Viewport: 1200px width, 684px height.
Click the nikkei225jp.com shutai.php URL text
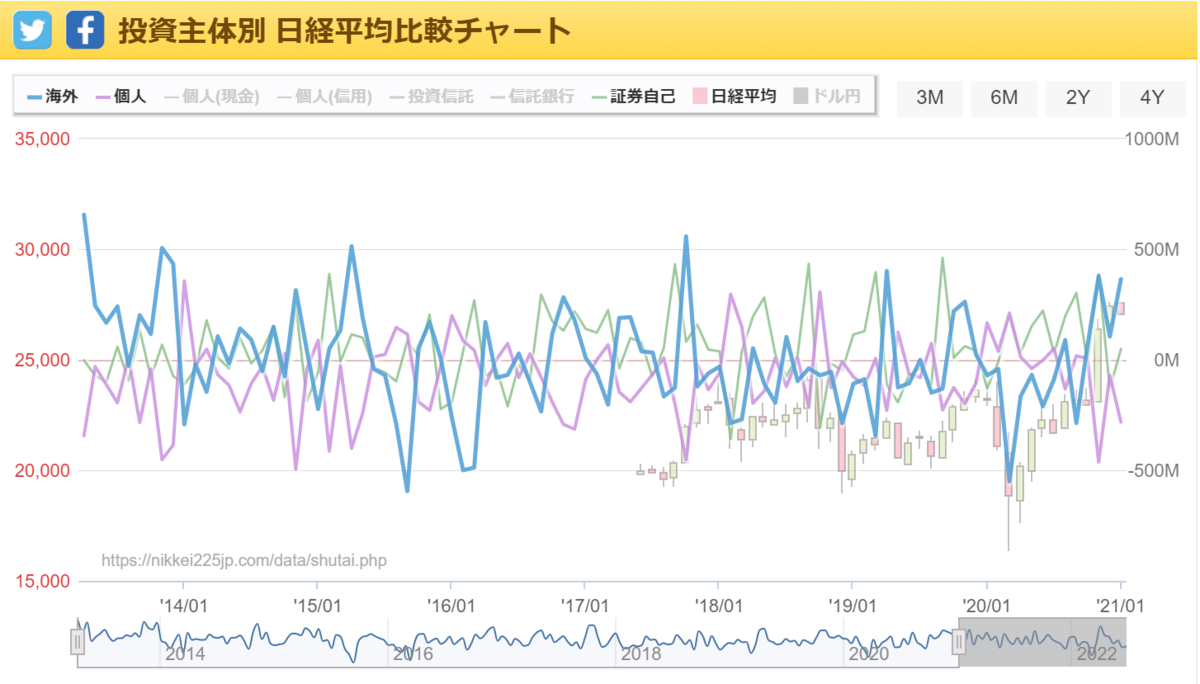click(x=244, y=560)
